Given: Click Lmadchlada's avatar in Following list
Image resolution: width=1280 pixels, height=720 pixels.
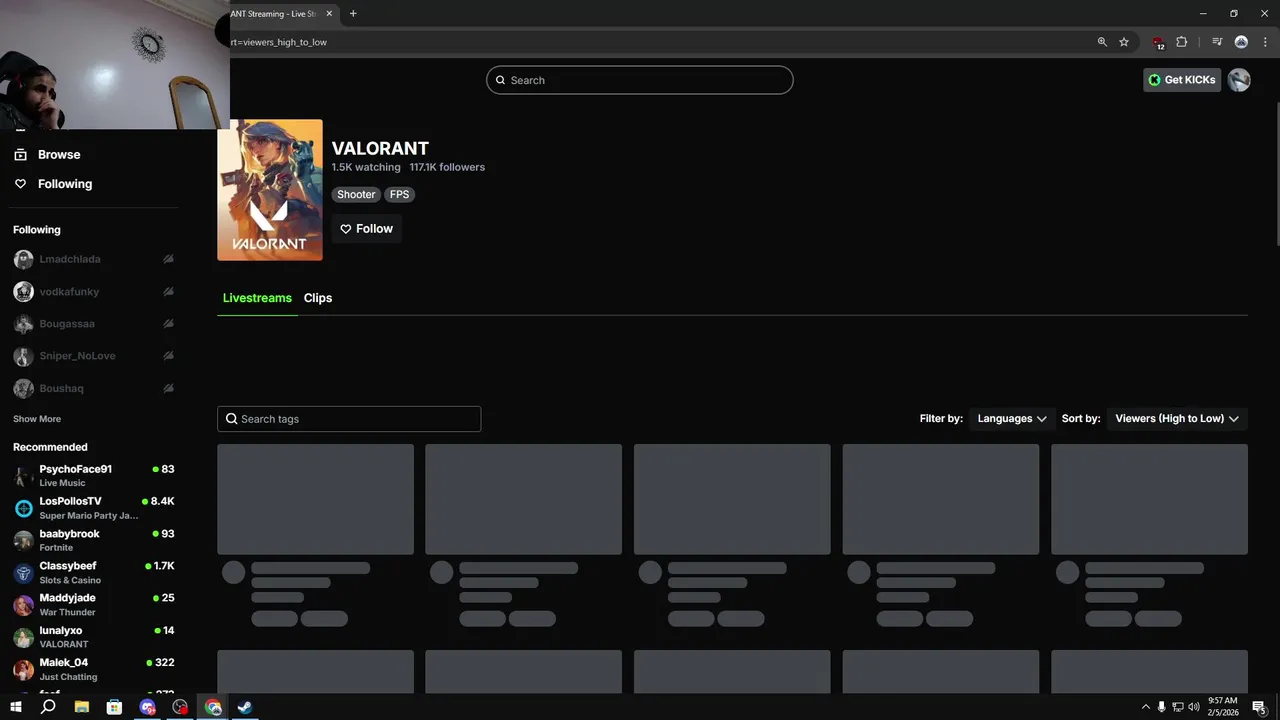Looking at the screenshot, I should click(x=23, y=259).
